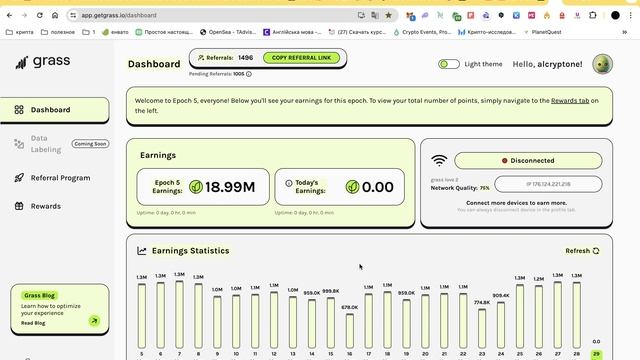This screenshot has width=640, height=360.
Task: Click the 678.0K bar label
Action: pyautogui.click(x=349, y=307)
